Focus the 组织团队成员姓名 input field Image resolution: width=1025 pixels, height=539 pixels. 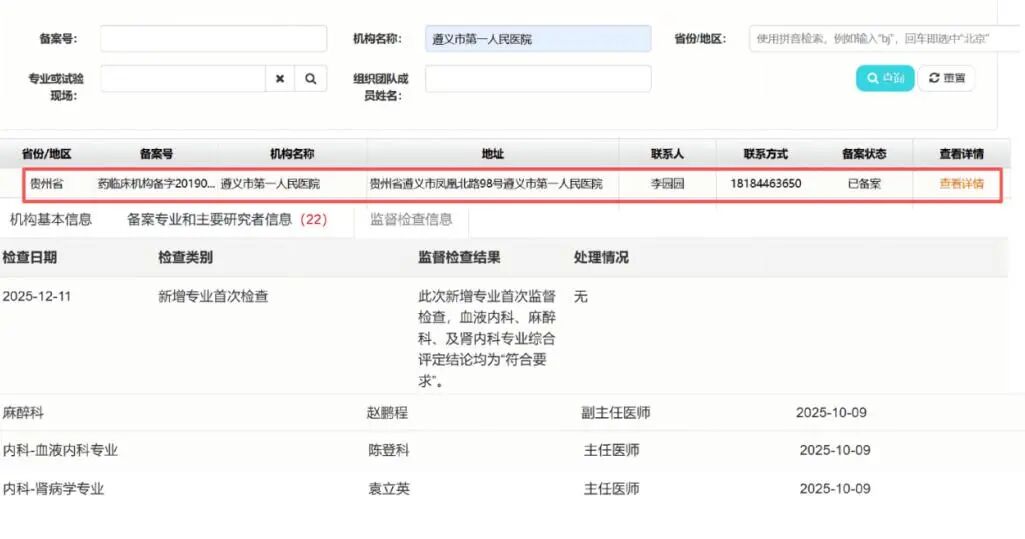(537, 79)
